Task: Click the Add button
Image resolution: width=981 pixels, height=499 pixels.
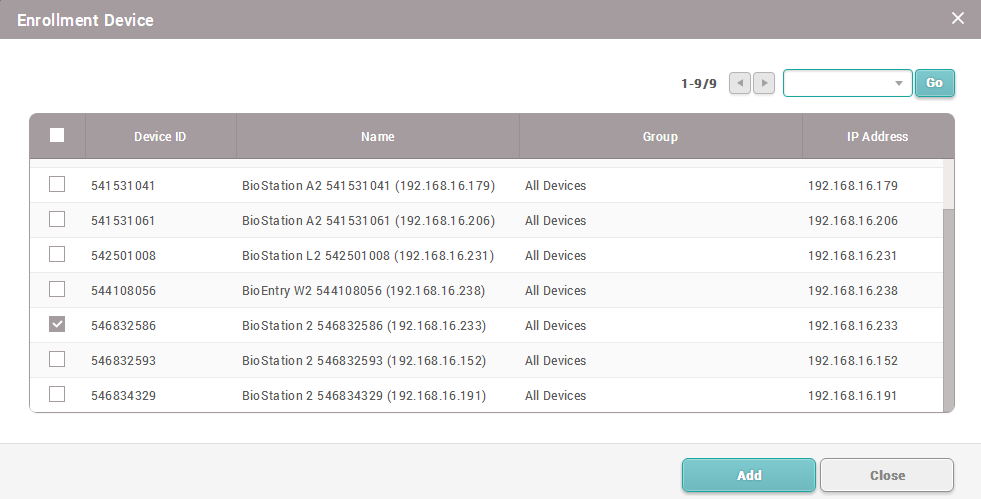Action: click(749, 476)
